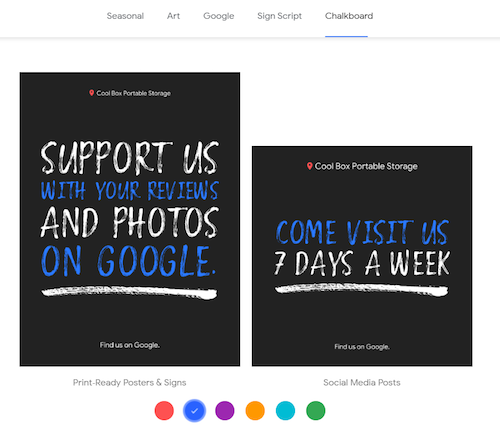The image size is (500, 433).
Task: Click the location pin on the social post
Action: click(310, 166)
